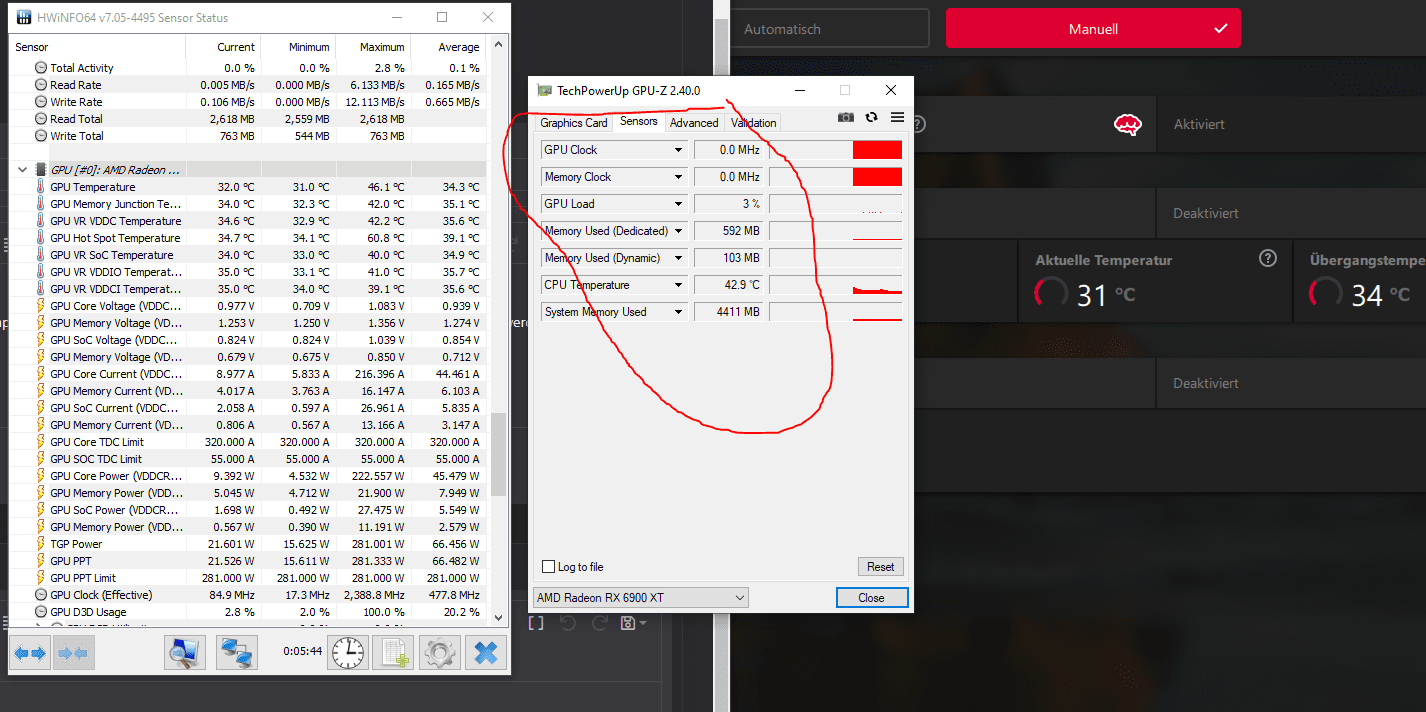The height and width of the screenshot is (712, 1426).
Task: Select the GPU Clock (Effective) row
Action: pyautogui.click(x=247, y=595)
